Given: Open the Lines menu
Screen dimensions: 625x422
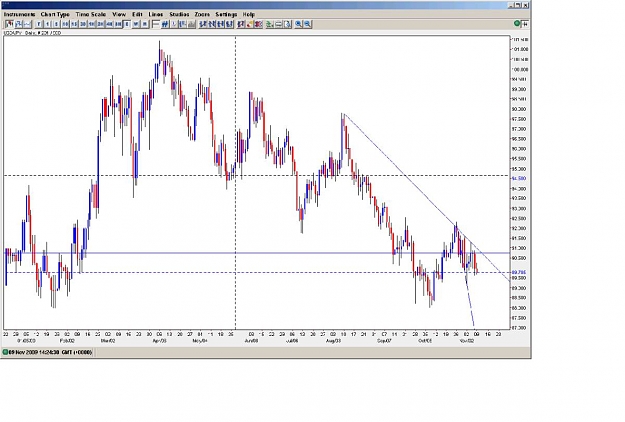Looking at the screenshot, I should pyautogui.click(x=155, y=14).
